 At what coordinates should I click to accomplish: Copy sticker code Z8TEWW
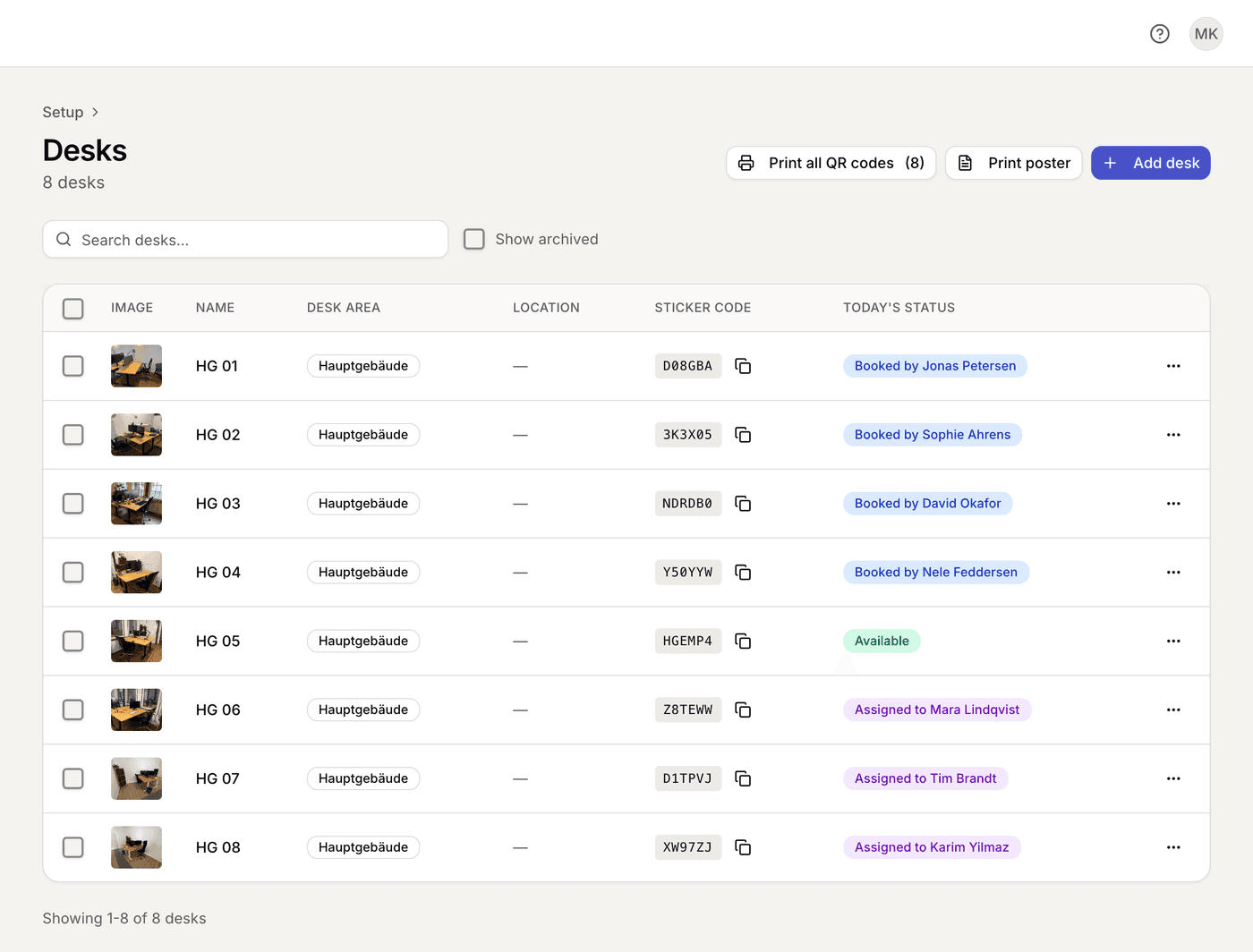(743, 710)
